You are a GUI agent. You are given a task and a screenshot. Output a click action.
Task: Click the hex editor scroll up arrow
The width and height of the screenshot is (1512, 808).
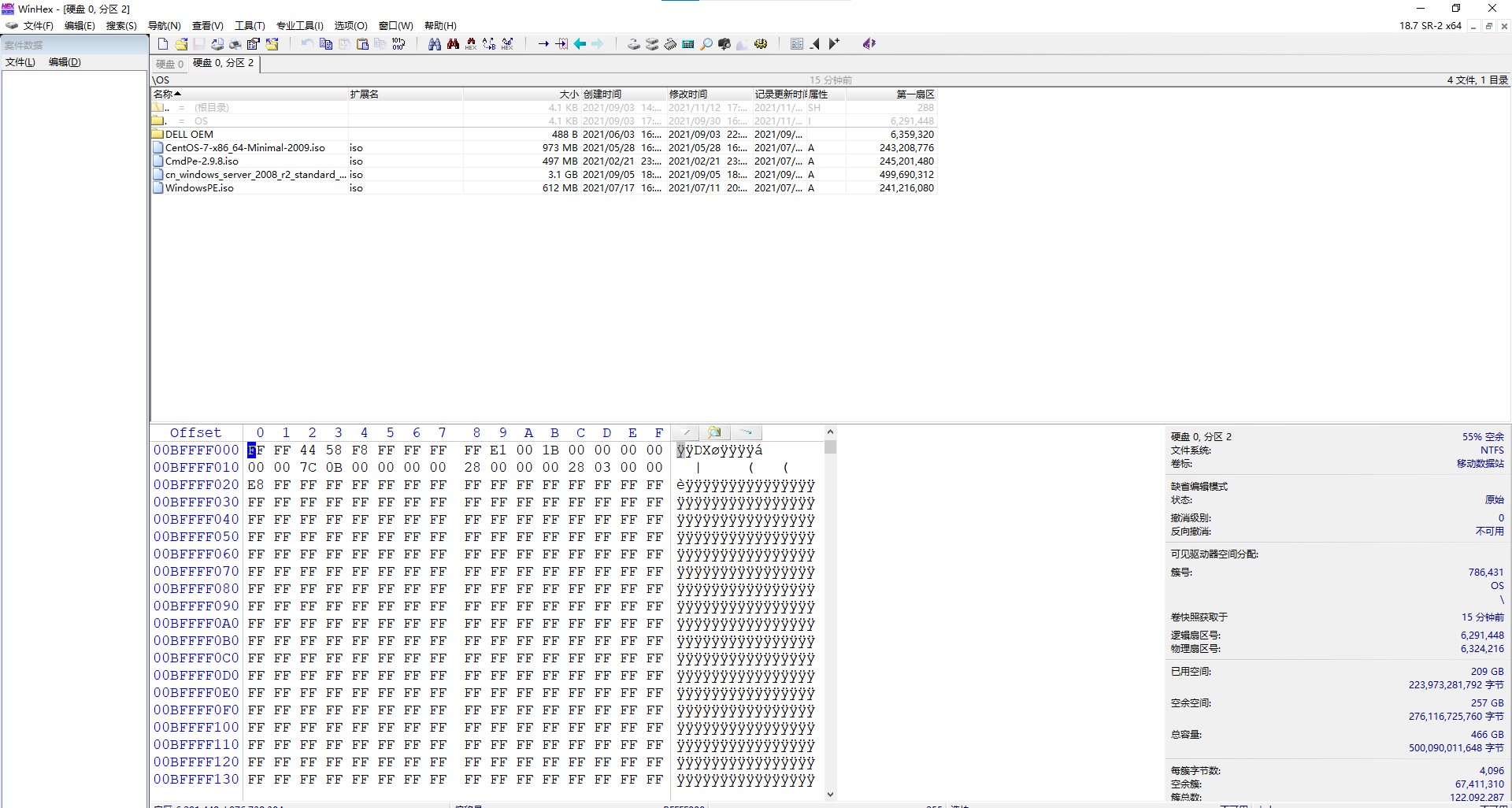coord(830,432)
